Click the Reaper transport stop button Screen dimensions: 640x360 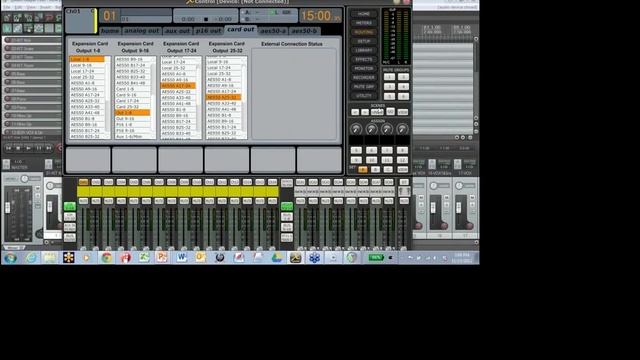(18, 148)
